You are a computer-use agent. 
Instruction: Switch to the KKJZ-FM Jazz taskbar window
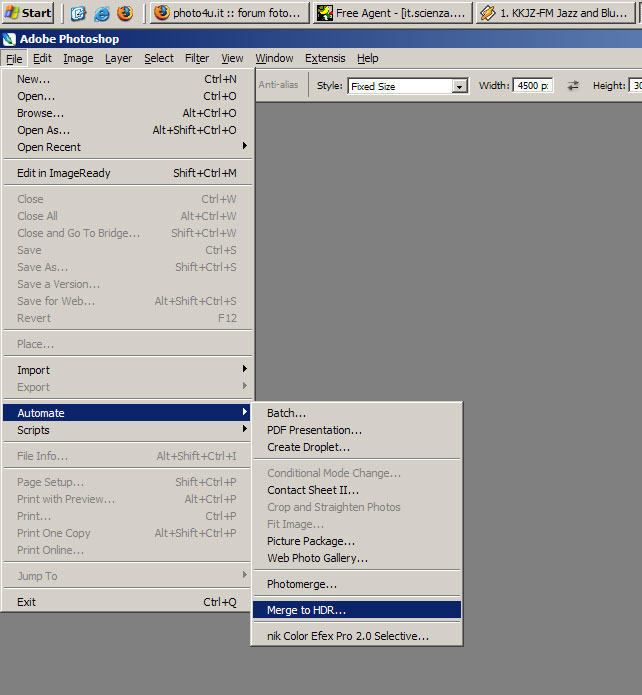click(x=555, y=13)
